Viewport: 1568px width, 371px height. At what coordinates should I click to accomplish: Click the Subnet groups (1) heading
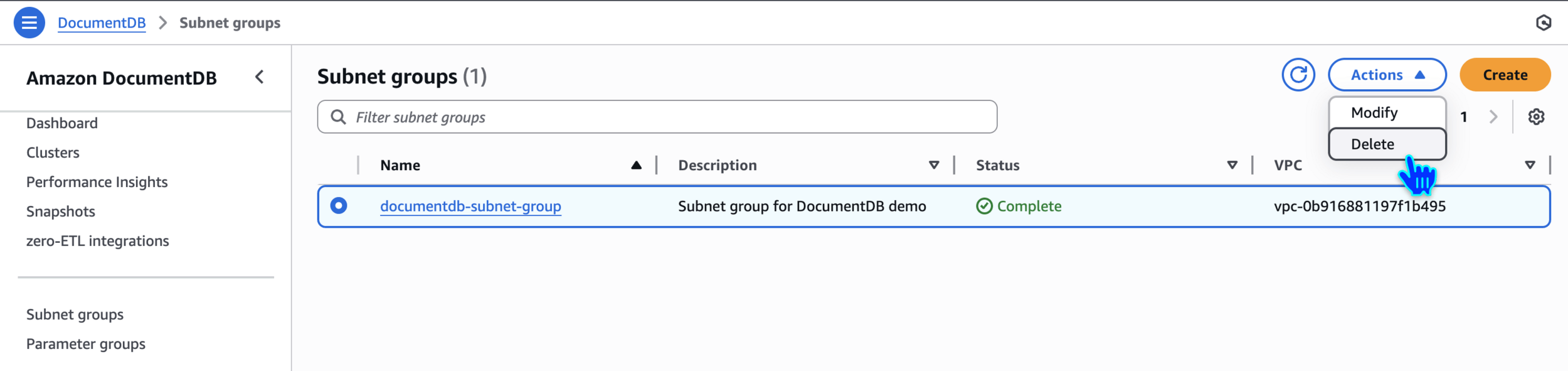point(401,77)
